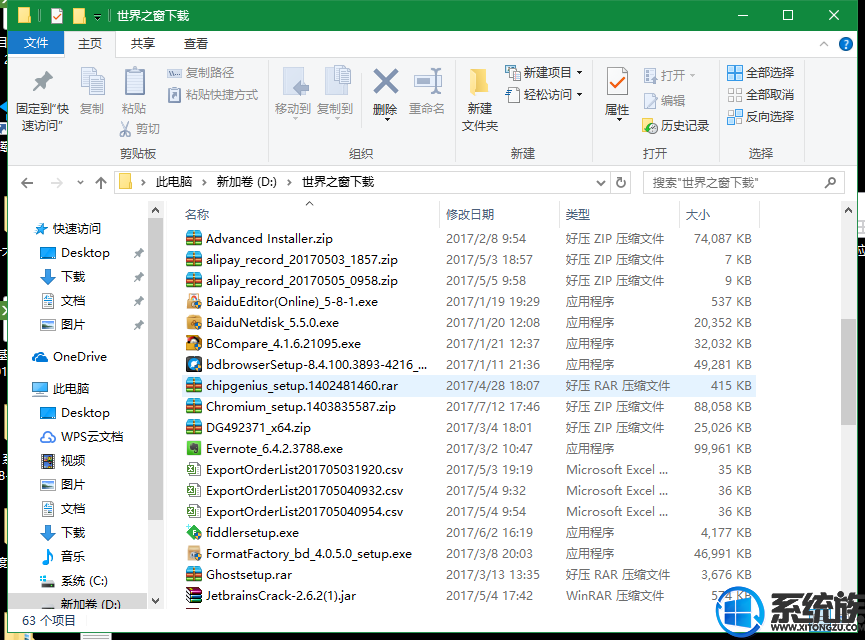
Task: Click the Rename icon
Action: tap(428, 82)
